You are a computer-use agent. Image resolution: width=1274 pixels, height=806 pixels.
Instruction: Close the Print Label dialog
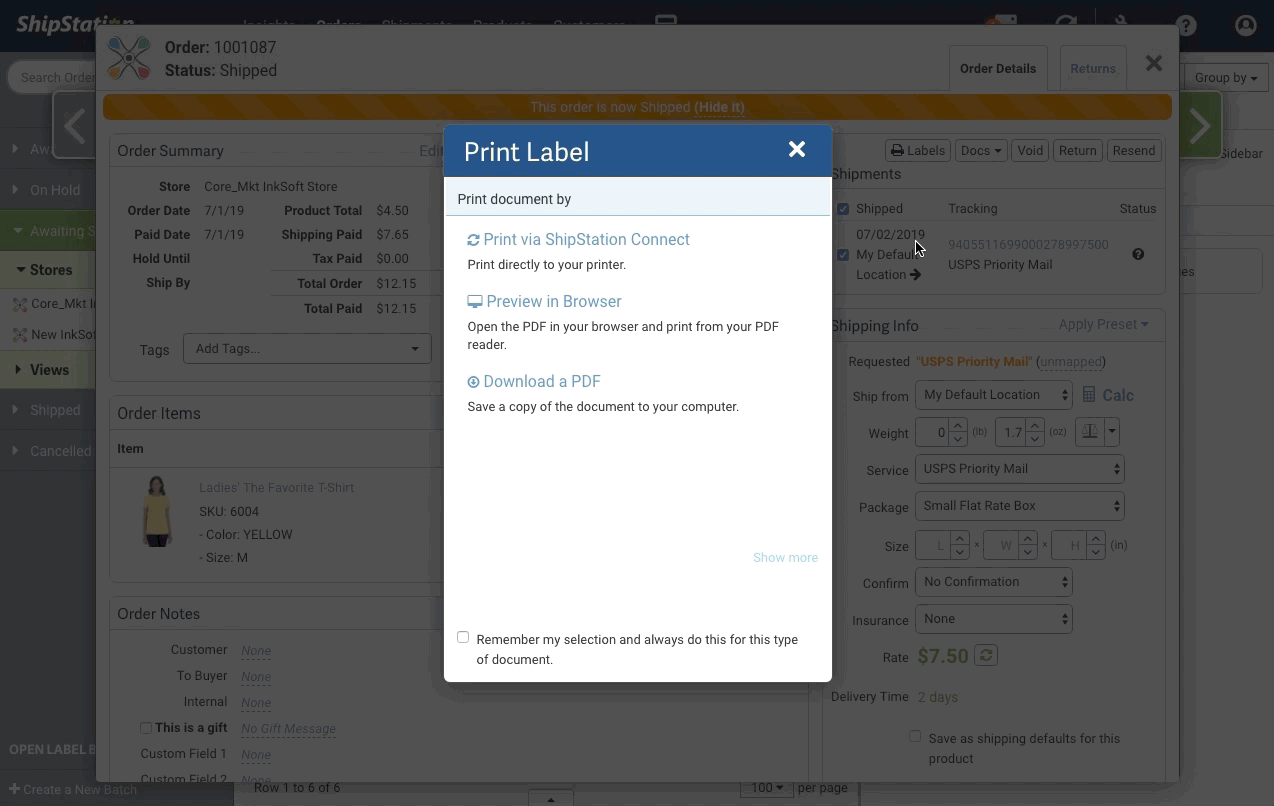coord(796,149)
